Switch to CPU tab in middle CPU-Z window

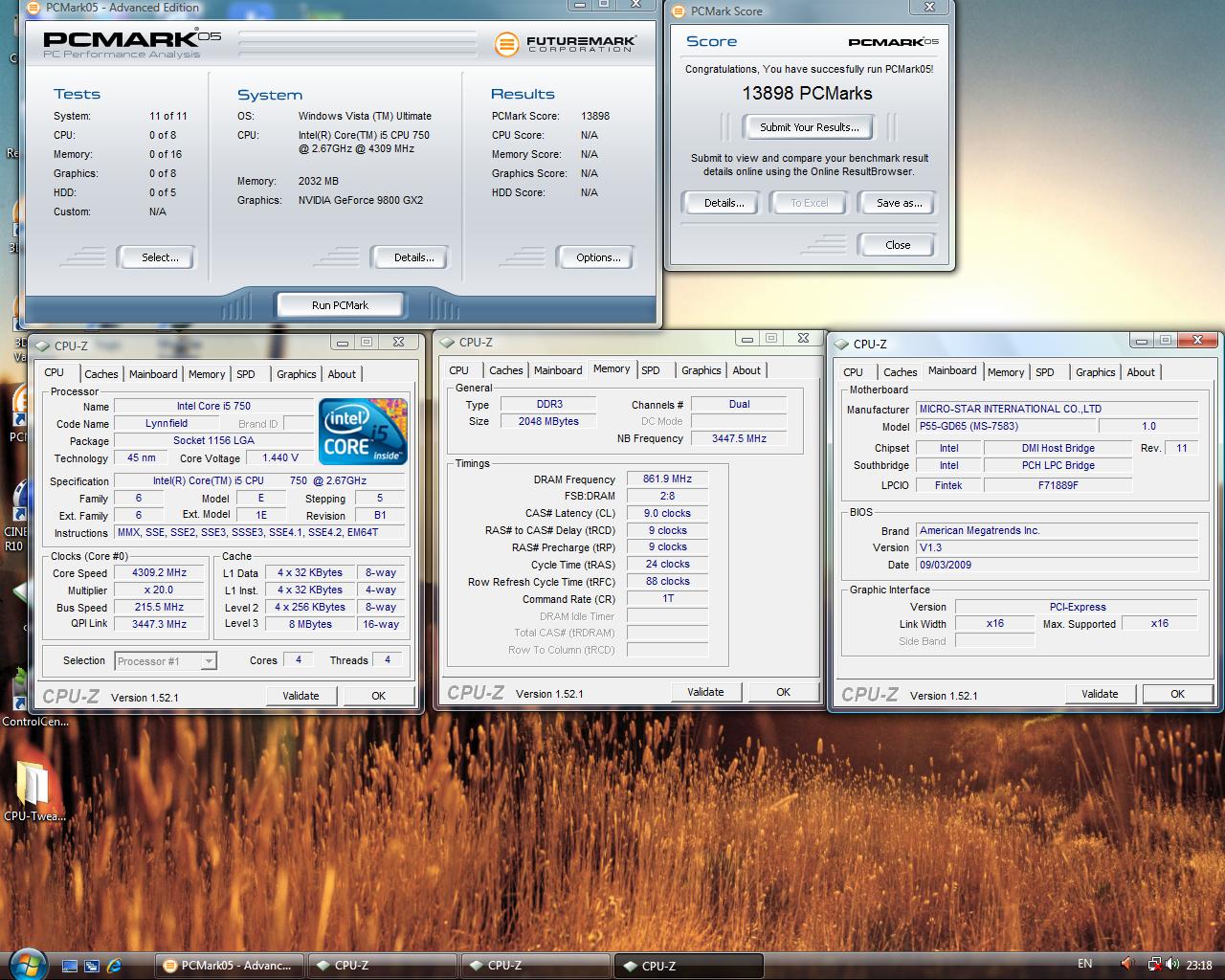pyautogui.click(x=459, y=370)
